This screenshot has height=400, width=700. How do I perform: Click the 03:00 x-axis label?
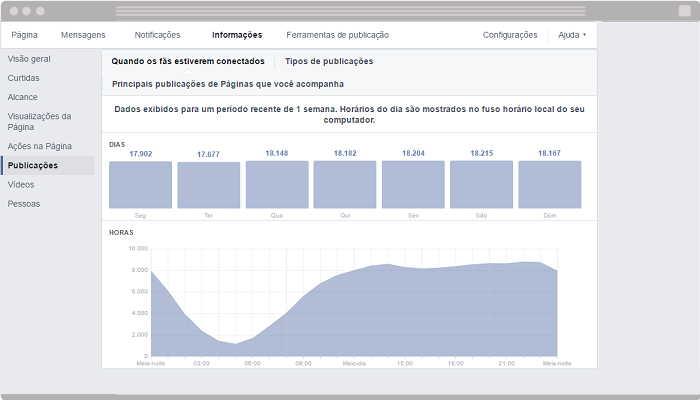coord(201,363)
